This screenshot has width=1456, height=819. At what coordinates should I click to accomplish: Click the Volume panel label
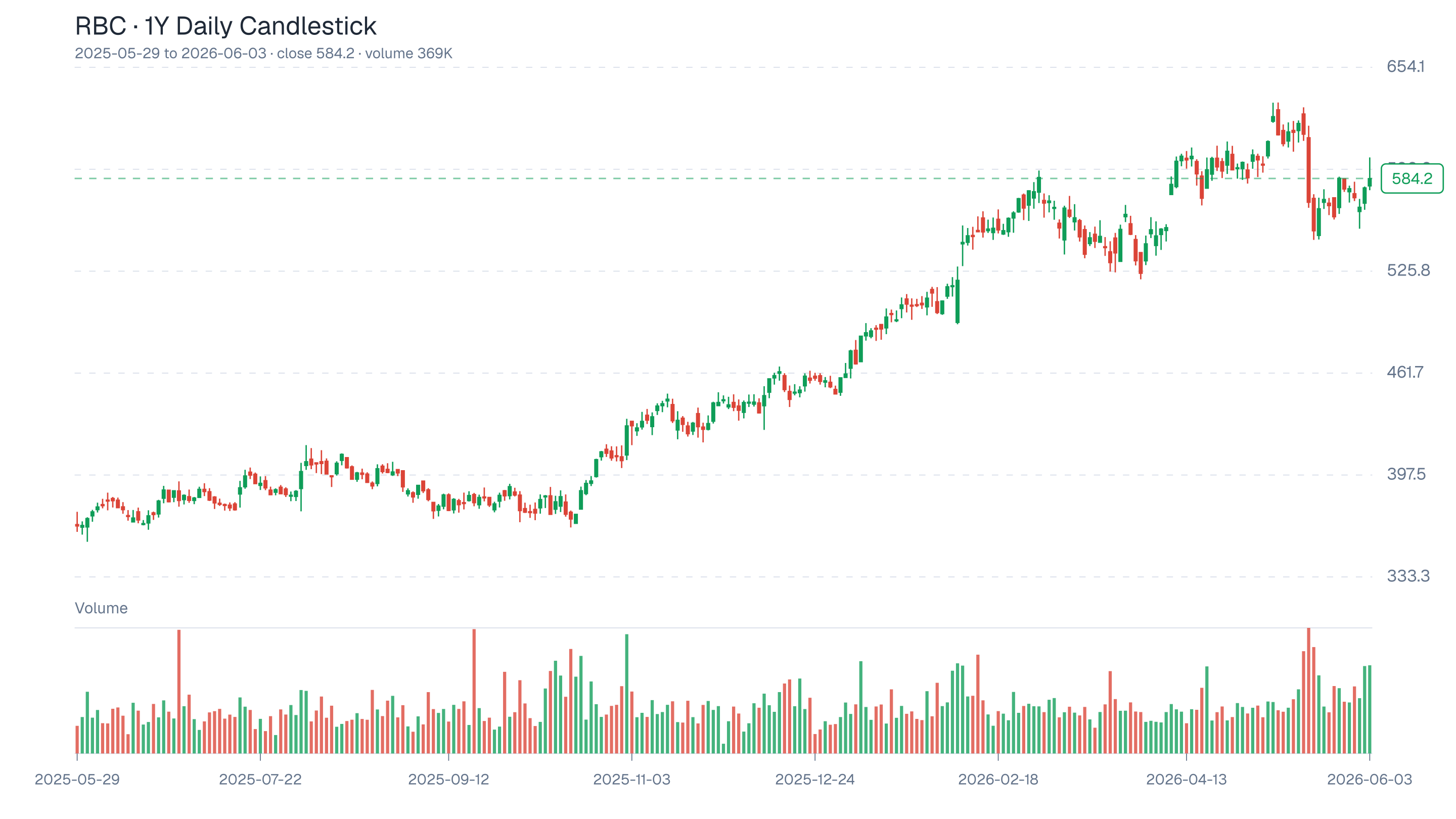click(x=101, y=608)
